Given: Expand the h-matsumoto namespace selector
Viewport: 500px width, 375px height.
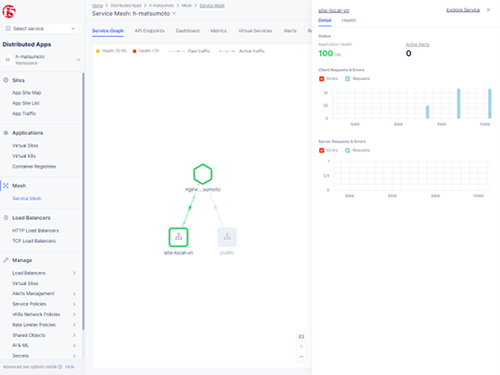Looking at the screenshot, I should [x=41, y=60].
